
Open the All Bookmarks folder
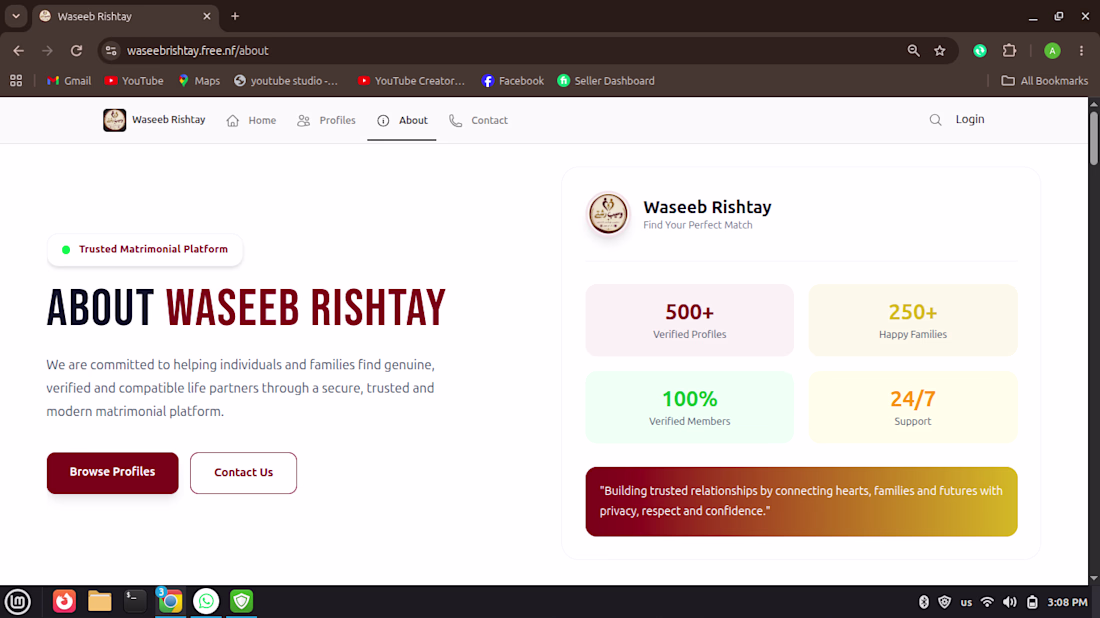[1045, 81]
